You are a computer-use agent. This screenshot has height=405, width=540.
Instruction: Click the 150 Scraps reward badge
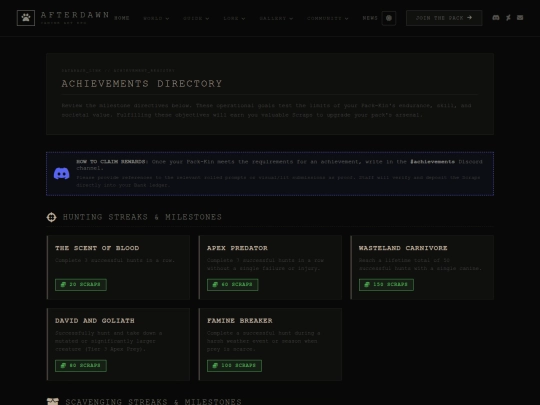pos(386,285)
